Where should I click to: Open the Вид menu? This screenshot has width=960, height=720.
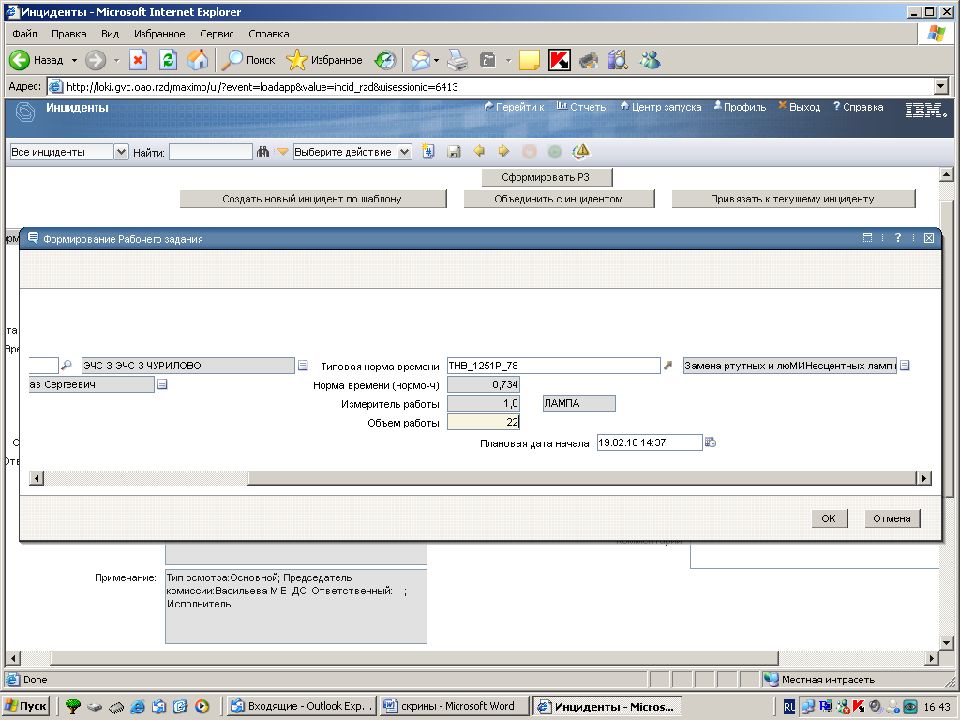[110, 34]
